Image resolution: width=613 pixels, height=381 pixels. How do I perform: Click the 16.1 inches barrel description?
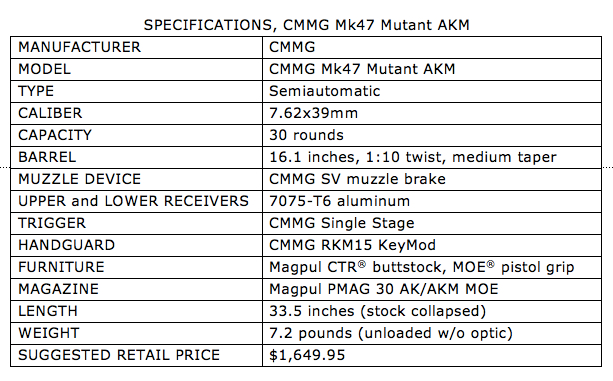(413, 157)
